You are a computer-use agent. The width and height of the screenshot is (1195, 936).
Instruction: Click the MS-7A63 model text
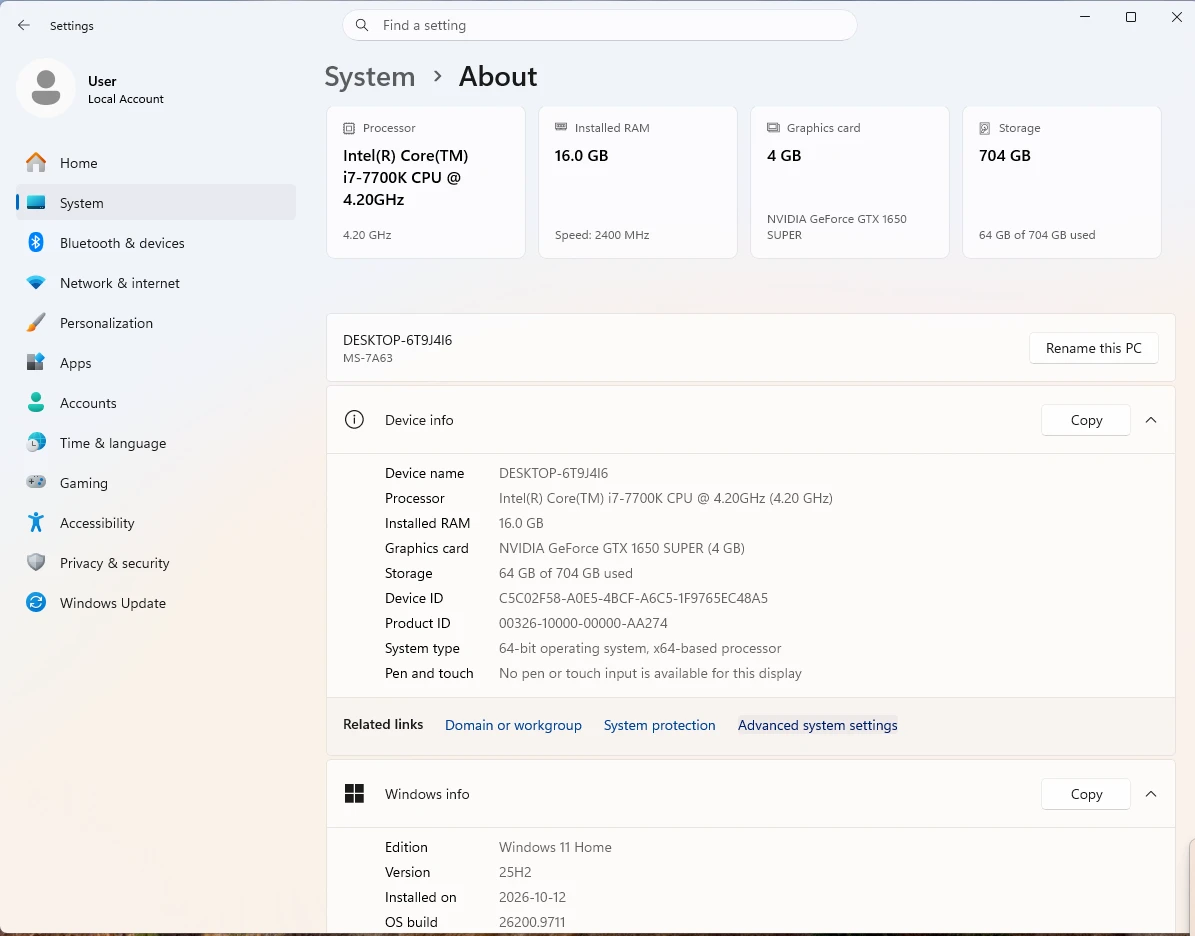(367, 358)
